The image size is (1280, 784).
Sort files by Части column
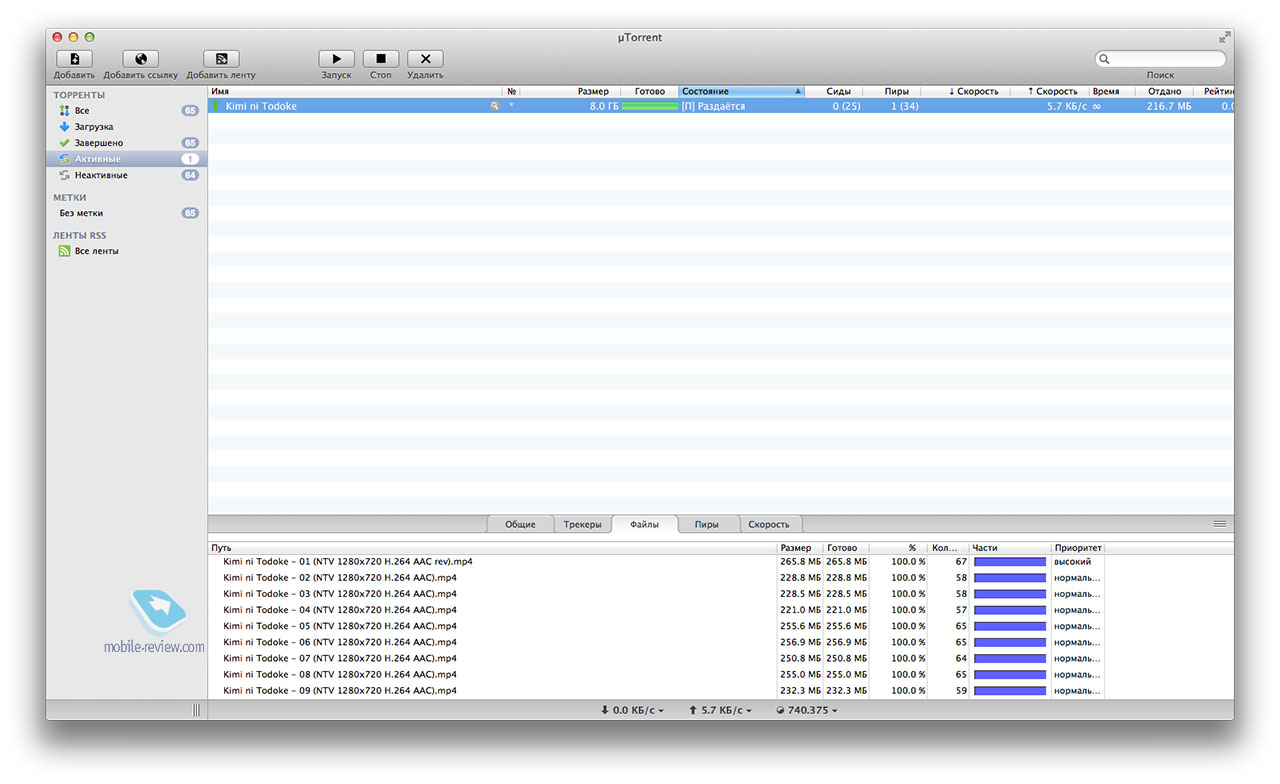click(x=1009, y=548)
